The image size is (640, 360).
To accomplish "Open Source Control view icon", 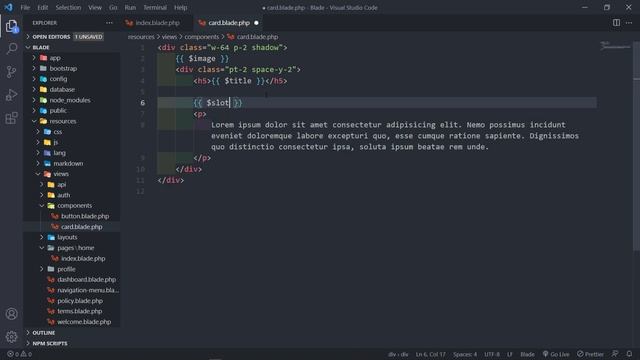I will [x=11, y=72].
